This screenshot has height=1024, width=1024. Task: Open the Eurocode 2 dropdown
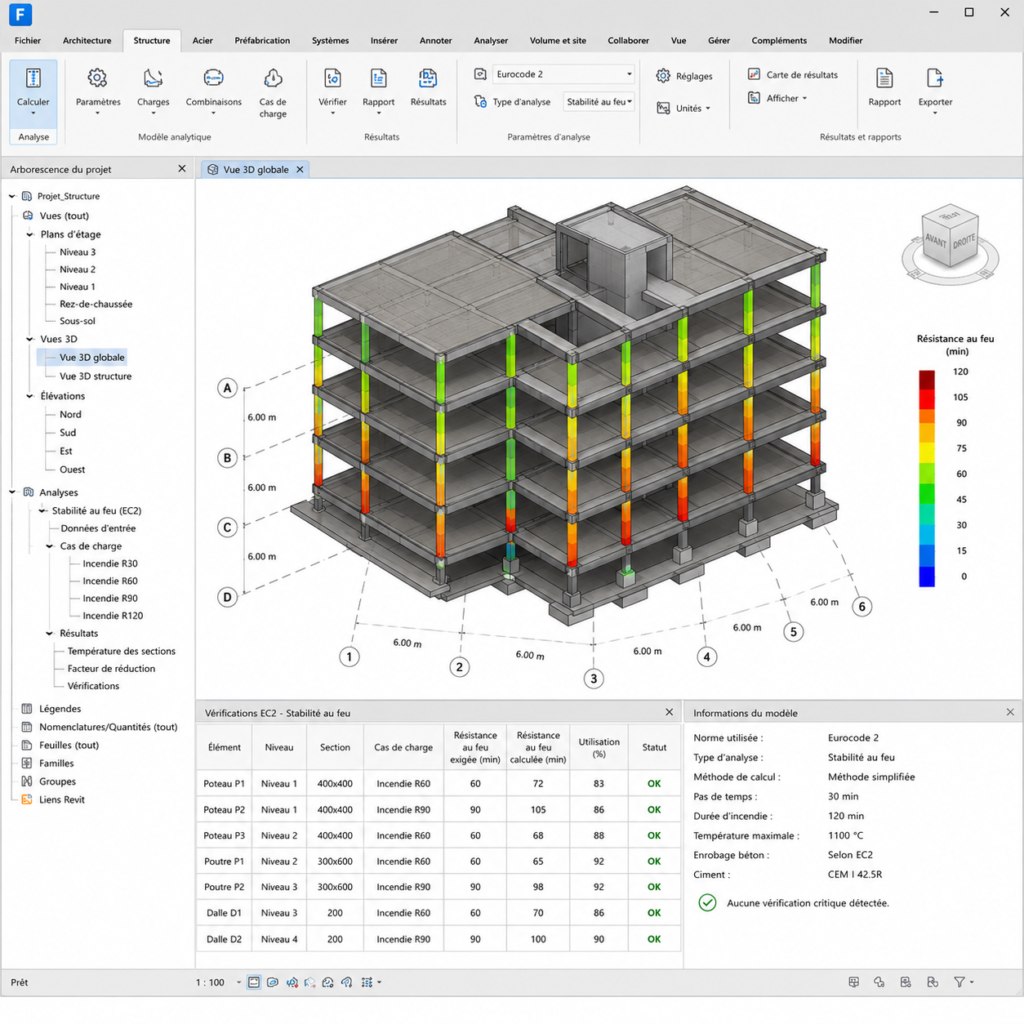point(563,74)
